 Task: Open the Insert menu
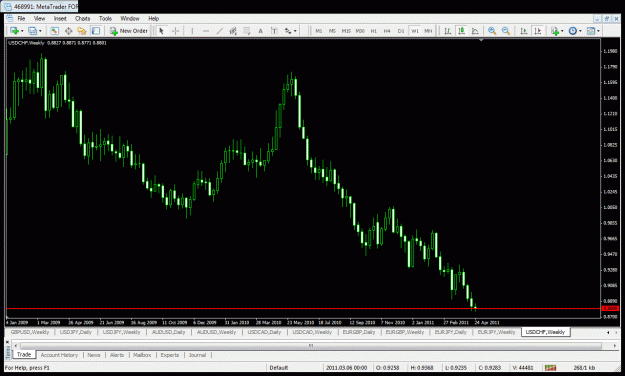[x=60, y=18]
